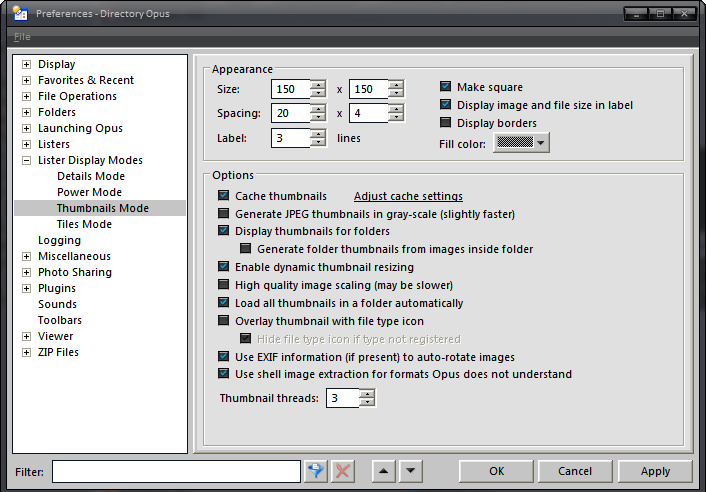Expand the ZIP Files category
Screen dimensions: 706x492
pos(27,352)
